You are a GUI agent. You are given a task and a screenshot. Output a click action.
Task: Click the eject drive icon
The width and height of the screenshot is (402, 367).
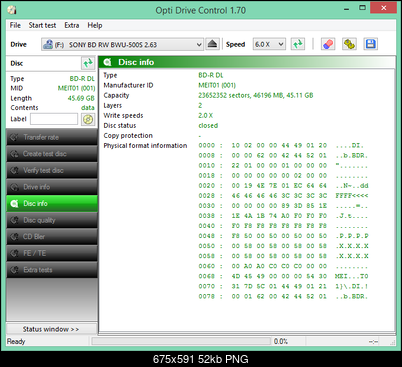pyautogui.click(x=212, y=44)
